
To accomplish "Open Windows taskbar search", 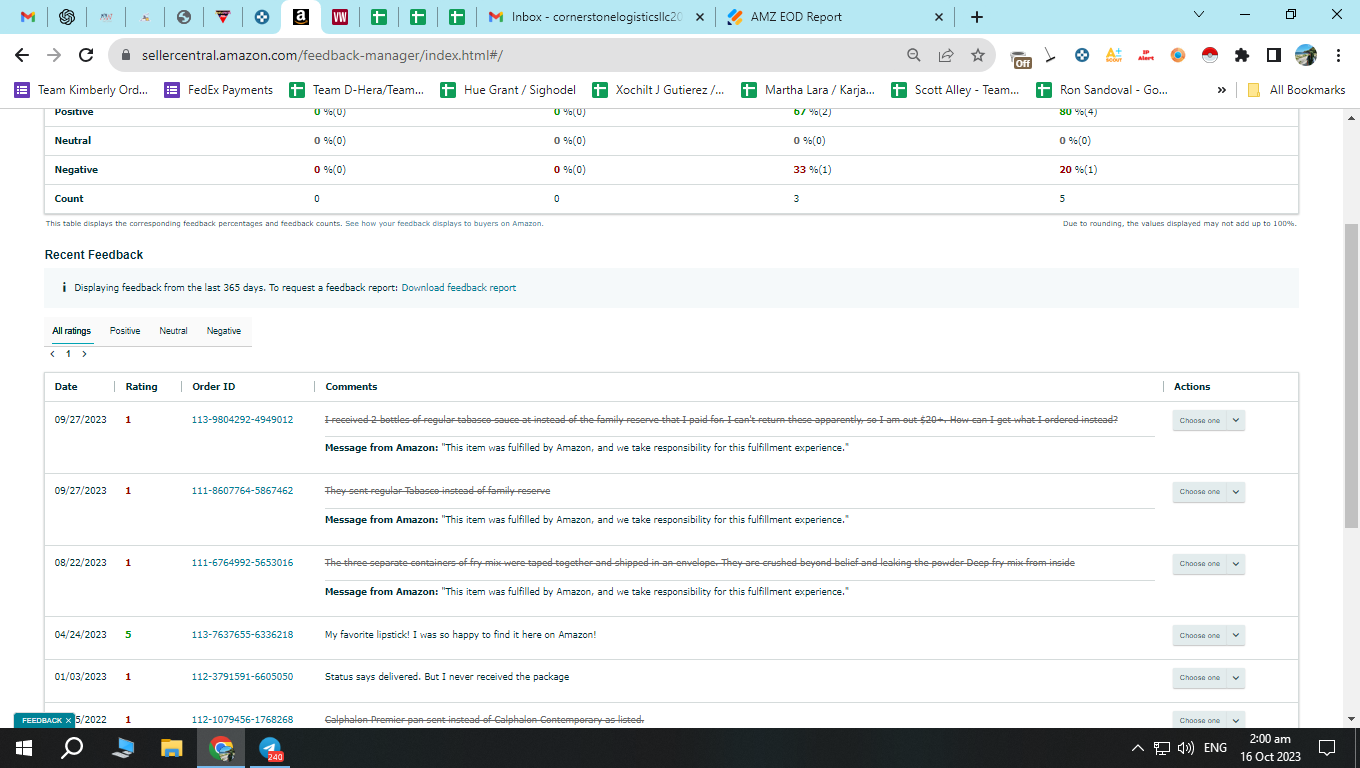I will tap(72, 748).
